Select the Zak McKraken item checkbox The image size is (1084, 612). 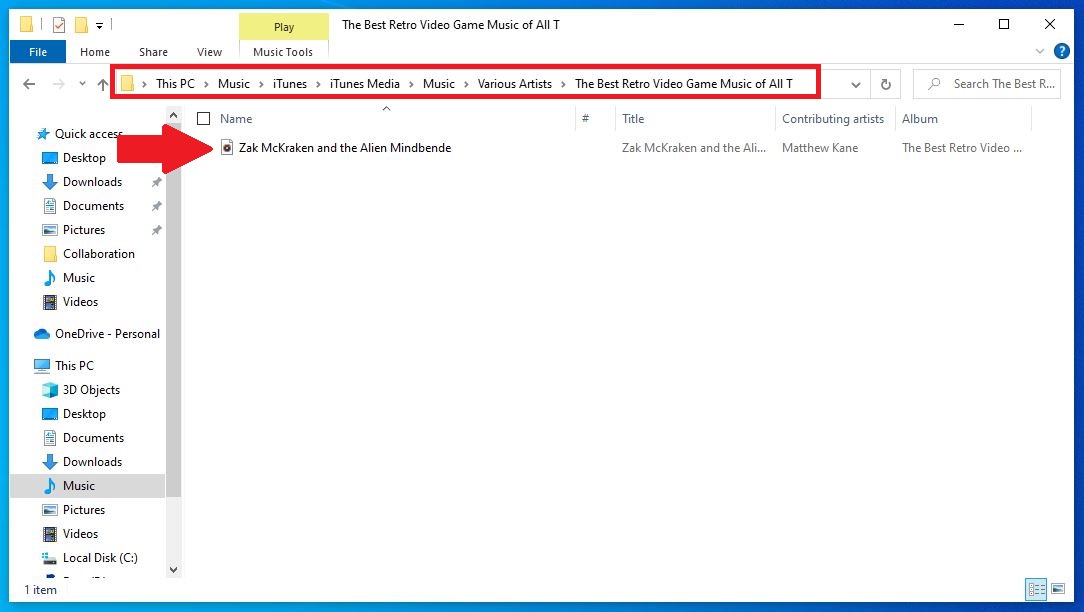tap(206, 147)
